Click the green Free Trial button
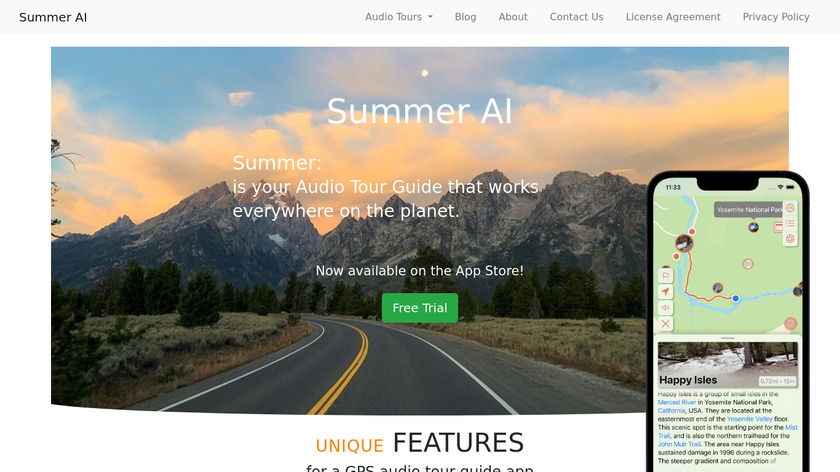Screen dimensions: 840x472 (x=419, y=308)
